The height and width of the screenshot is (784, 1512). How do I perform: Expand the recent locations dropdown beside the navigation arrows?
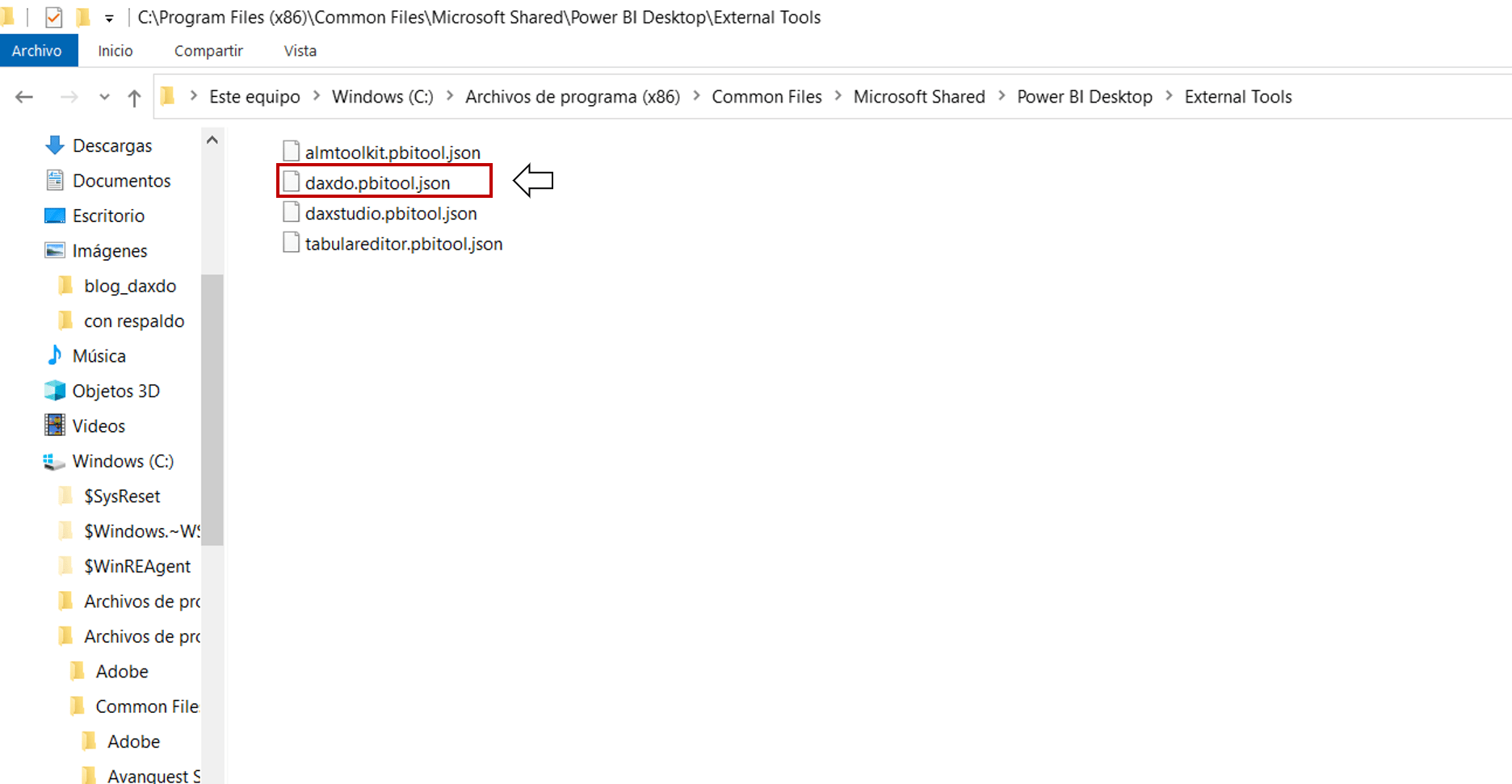pos(103,96)
